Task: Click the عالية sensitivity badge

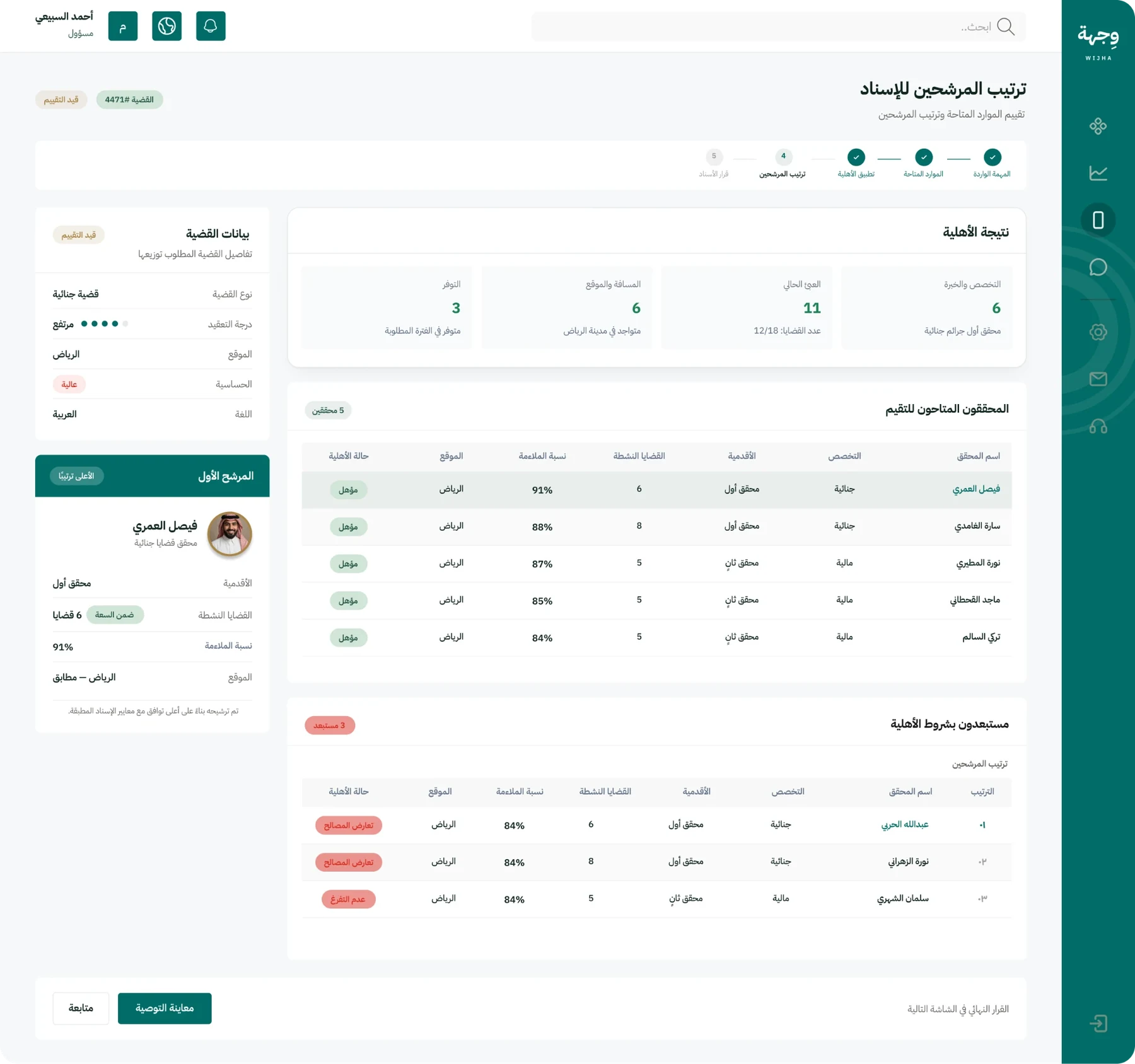Action: 69,385
